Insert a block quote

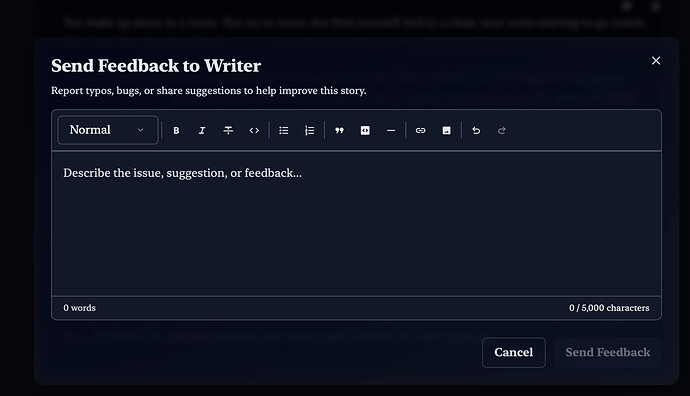339,131
